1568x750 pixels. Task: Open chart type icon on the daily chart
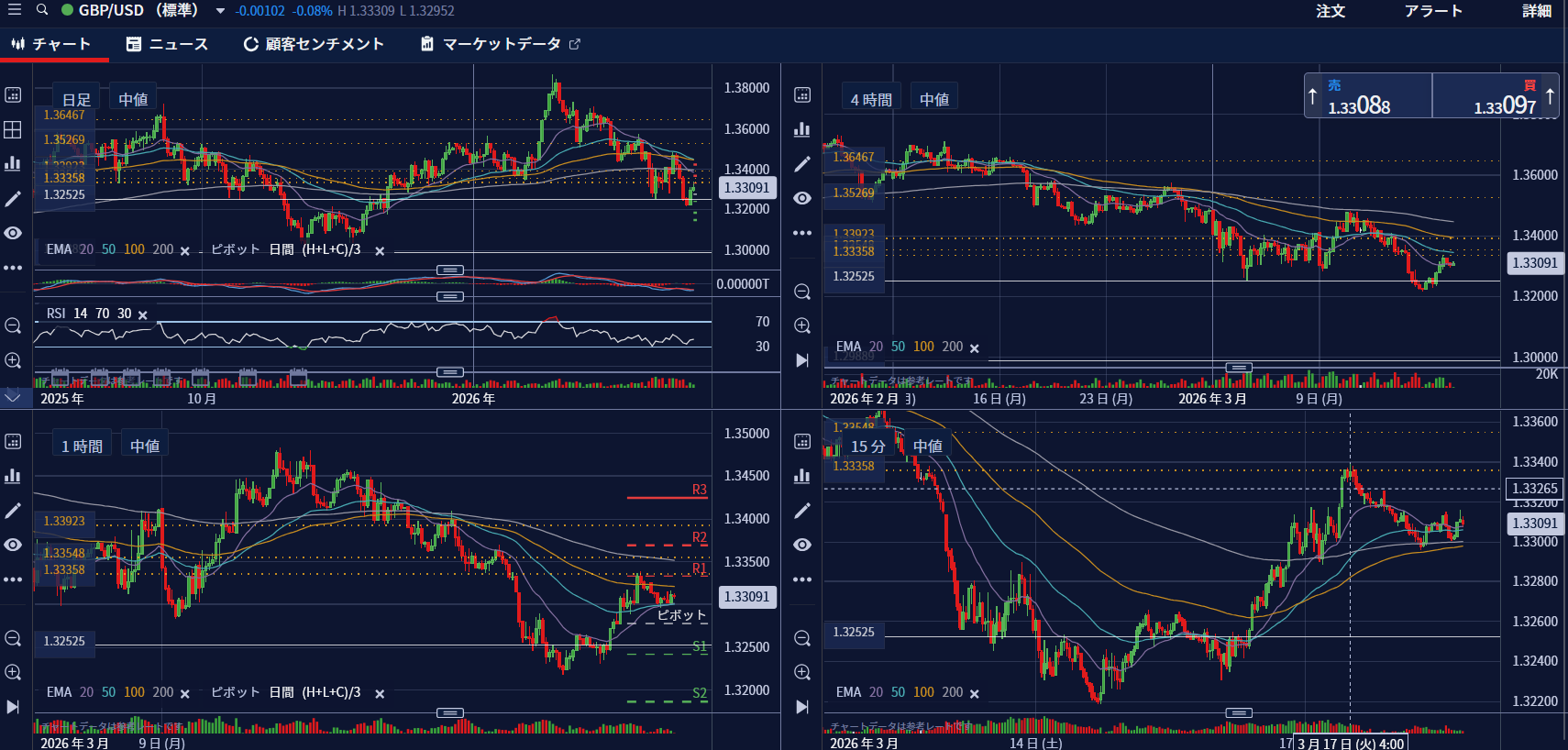(x=13, y=163)
